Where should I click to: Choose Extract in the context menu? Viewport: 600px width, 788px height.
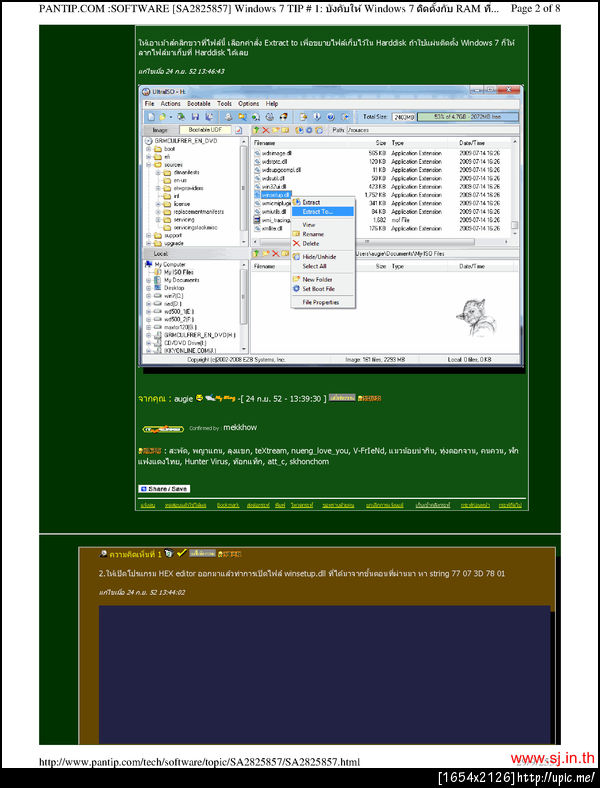pyautogui.click(x=323, y=203)
